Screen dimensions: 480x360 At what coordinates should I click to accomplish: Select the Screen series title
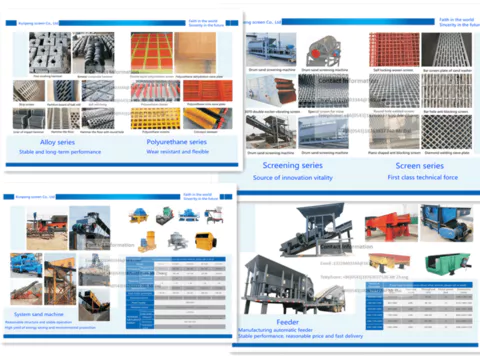coord(420,166)
